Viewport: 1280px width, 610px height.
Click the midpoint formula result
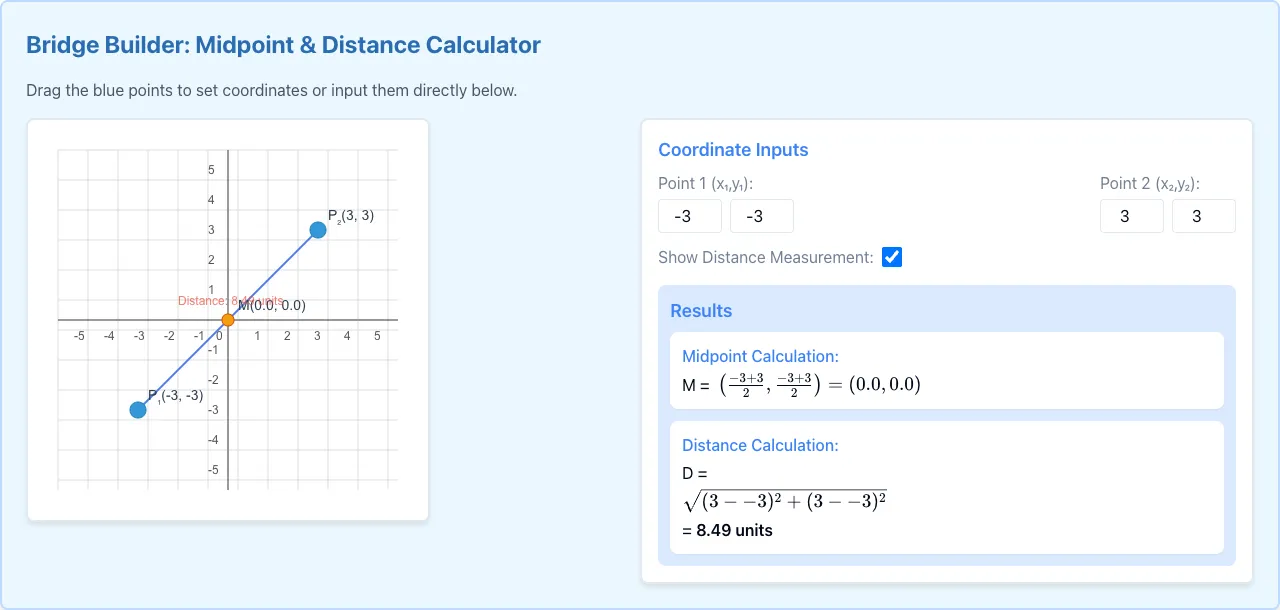pyautogui.click(x=801, y=384)
